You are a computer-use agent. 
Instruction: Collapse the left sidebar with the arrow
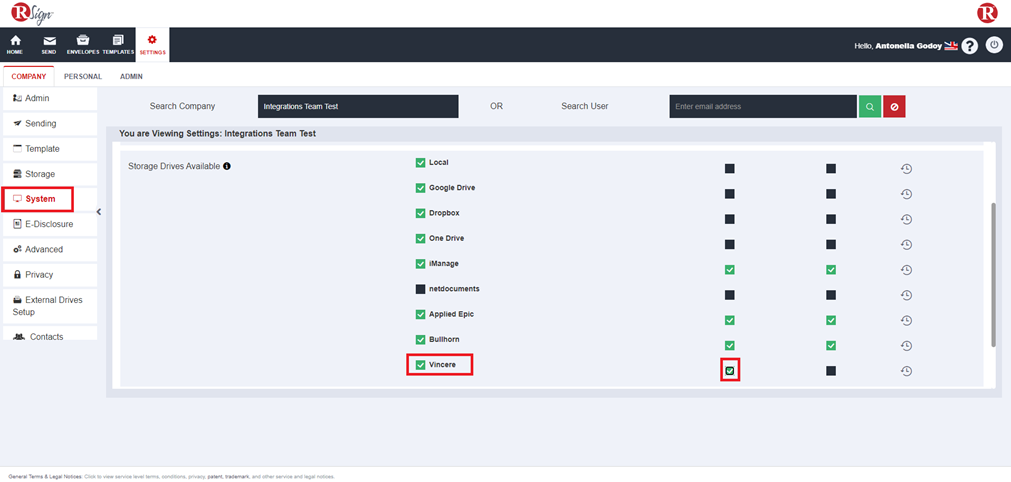[x=99, y=212]
